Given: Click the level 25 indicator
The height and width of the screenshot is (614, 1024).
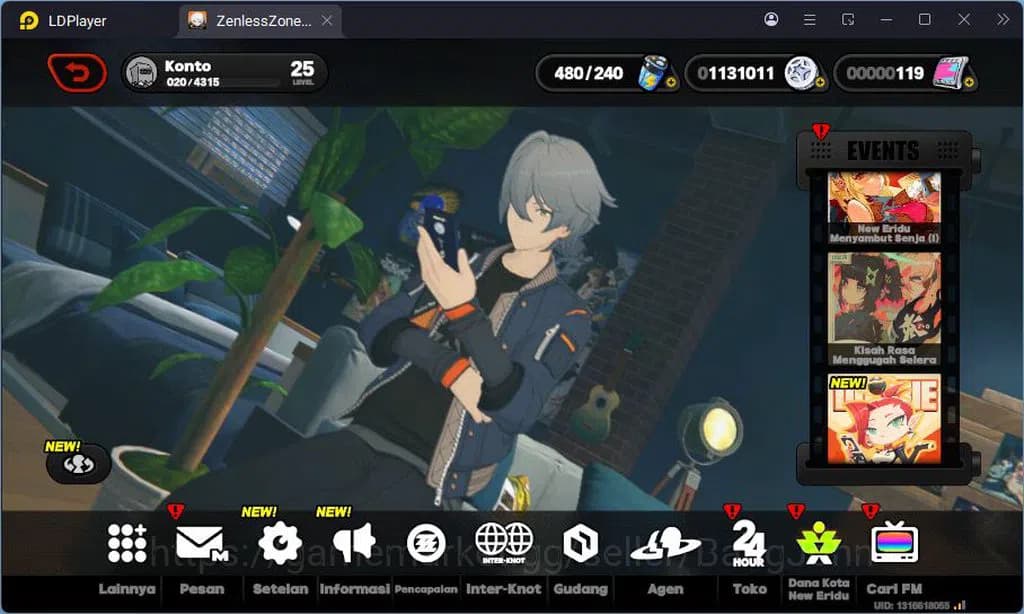Looking at the screenshot, I should tap(302, 71).
